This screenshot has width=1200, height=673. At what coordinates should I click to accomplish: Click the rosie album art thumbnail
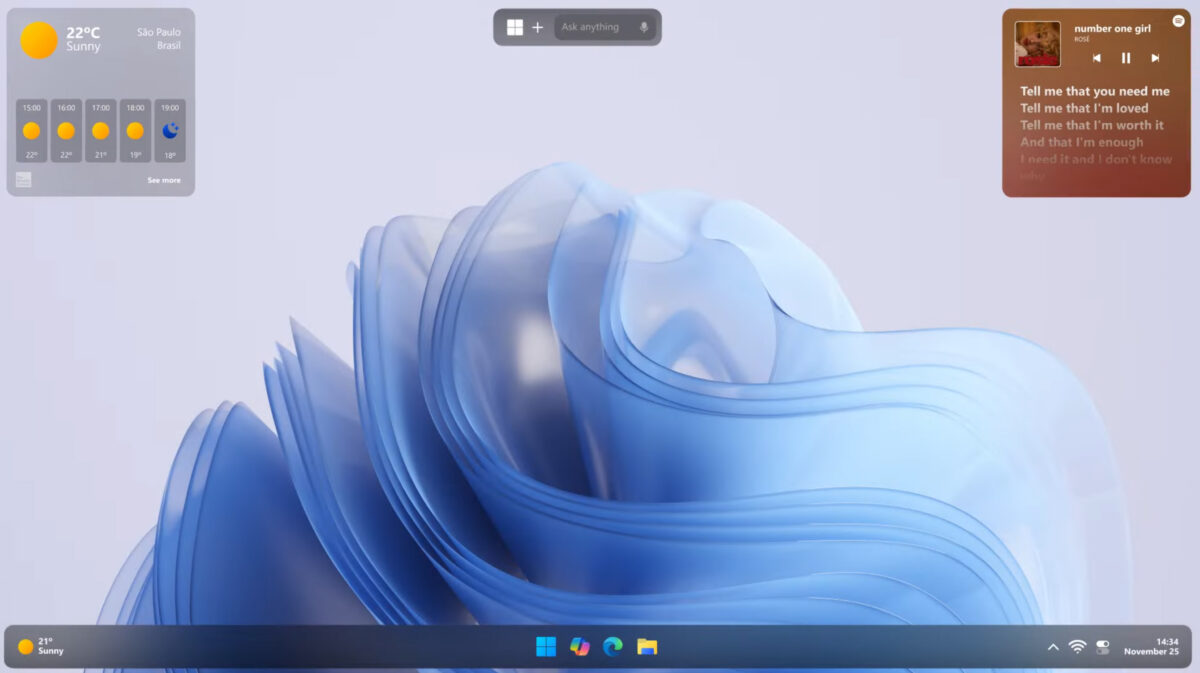(1038, 45)
